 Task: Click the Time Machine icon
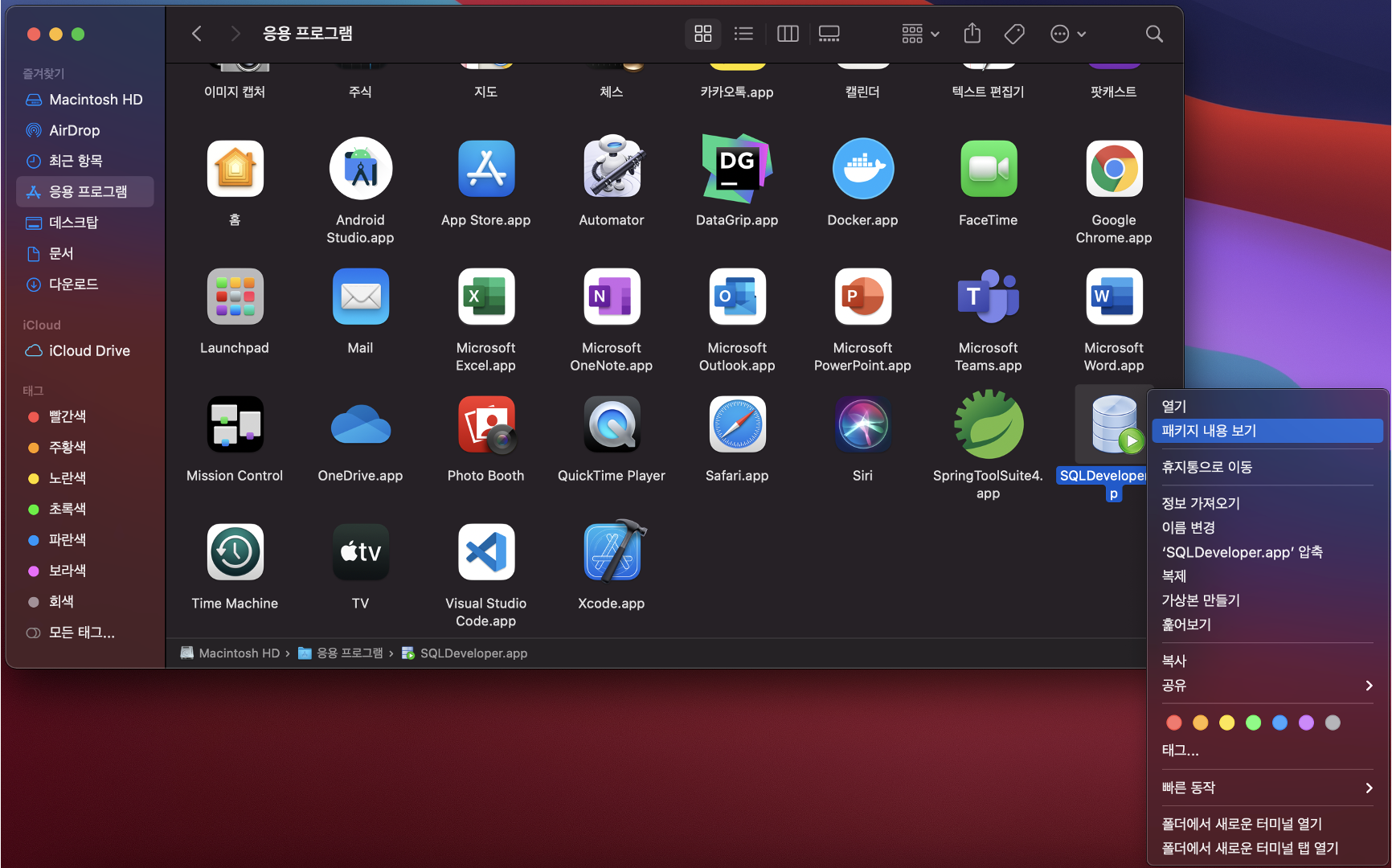(x=235, y=552)
